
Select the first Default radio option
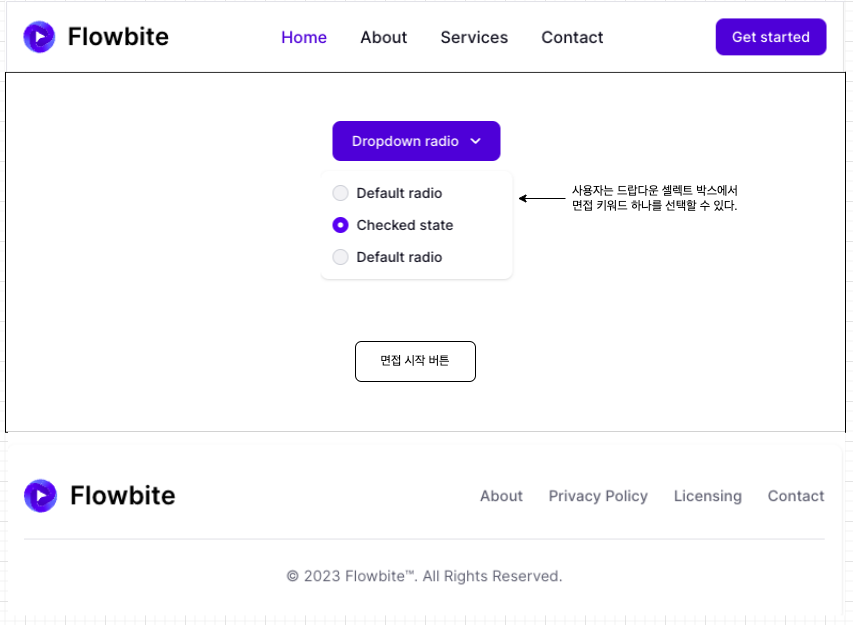tap(341, 193)
